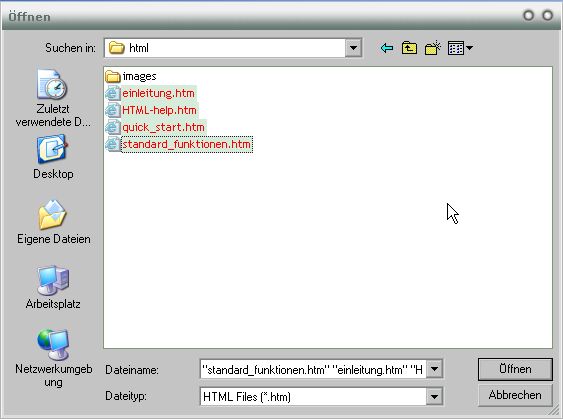Select file HTML-help.htm
This screenshot has width=563, height=419.
coord(151,110)
